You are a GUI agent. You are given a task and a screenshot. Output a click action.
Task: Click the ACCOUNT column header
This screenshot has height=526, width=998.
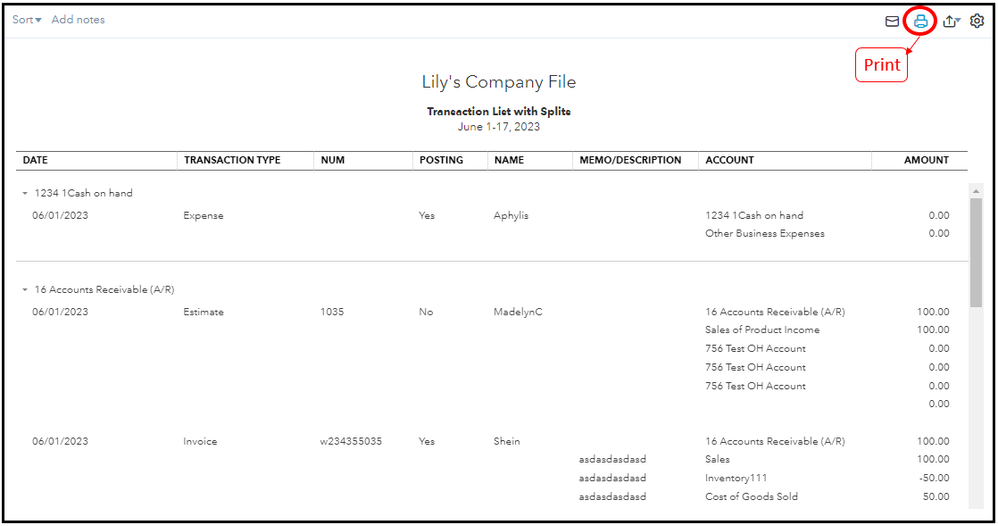tap(729, 160)
